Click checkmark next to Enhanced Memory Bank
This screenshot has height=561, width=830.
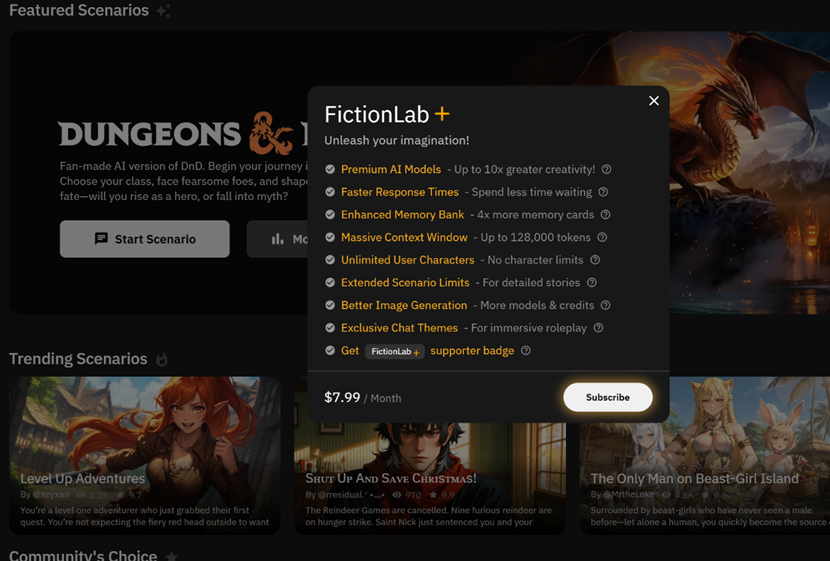pos(330,214)
